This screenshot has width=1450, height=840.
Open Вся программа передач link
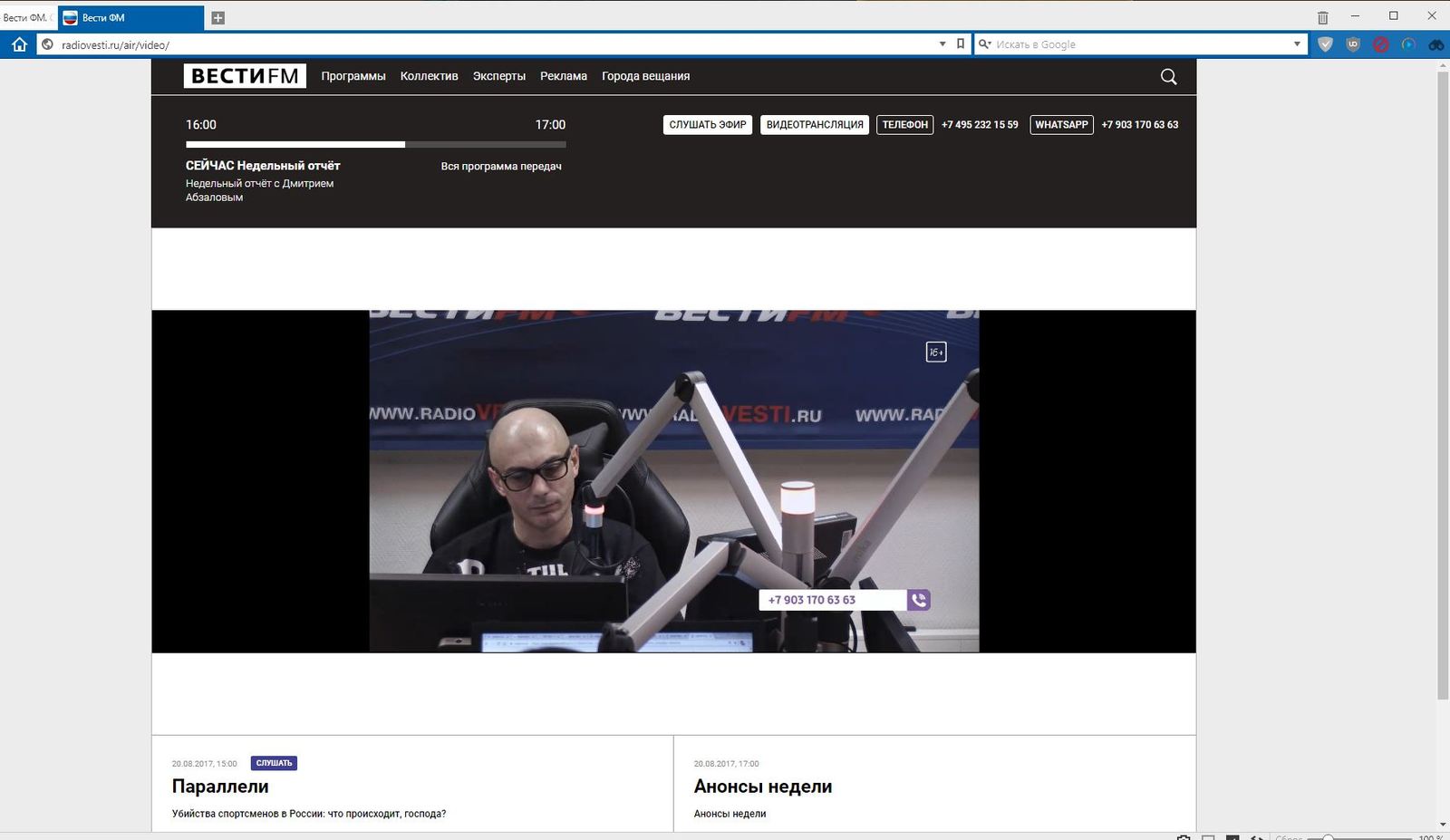click(x=501, y=167)
